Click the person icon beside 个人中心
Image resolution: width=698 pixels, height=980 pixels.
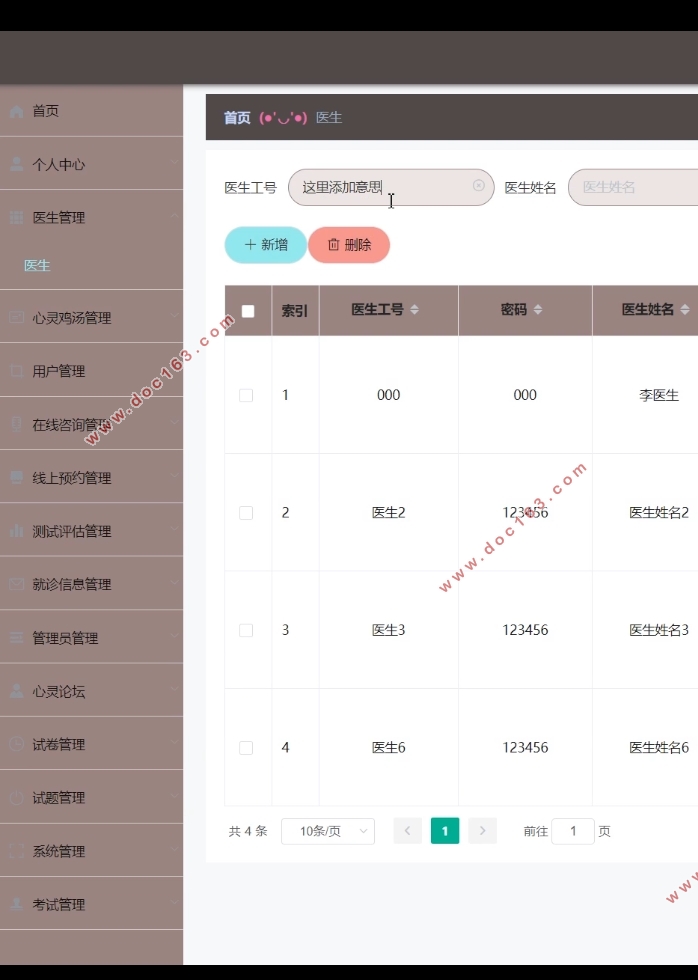point(17,164)
